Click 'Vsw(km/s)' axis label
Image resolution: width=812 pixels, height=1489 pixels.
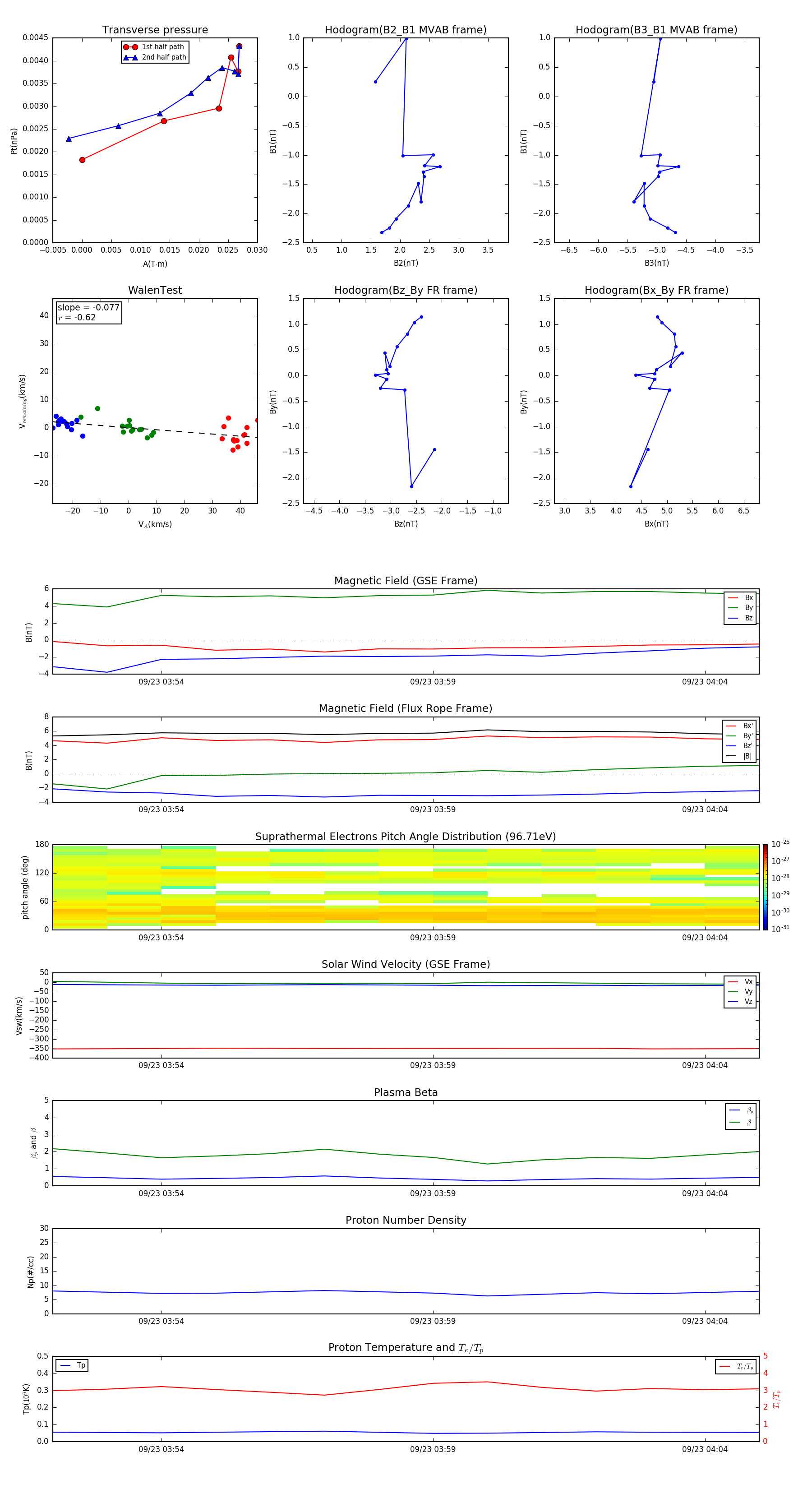pyautogui.click(x=19, y=1016)
